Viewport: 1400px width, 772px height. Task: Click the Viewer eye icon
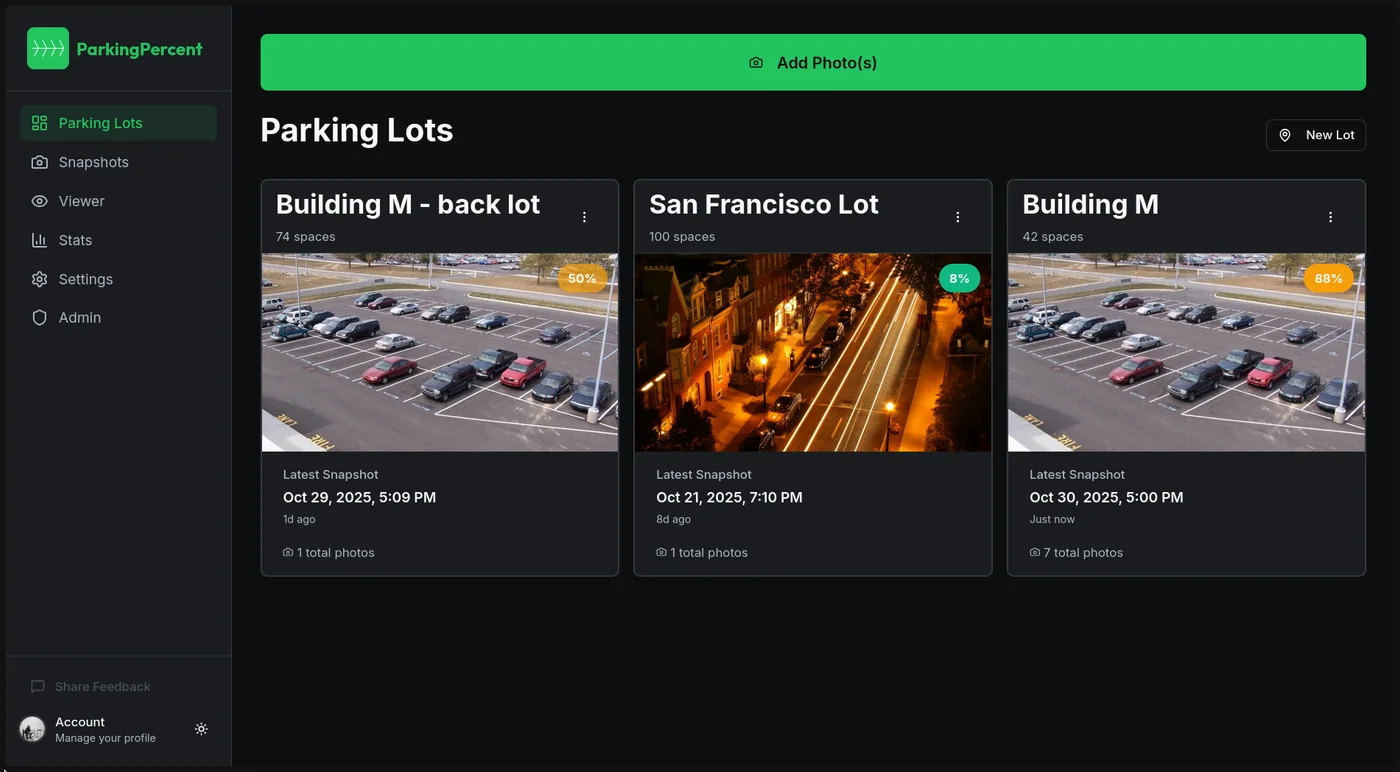point(40,201)
